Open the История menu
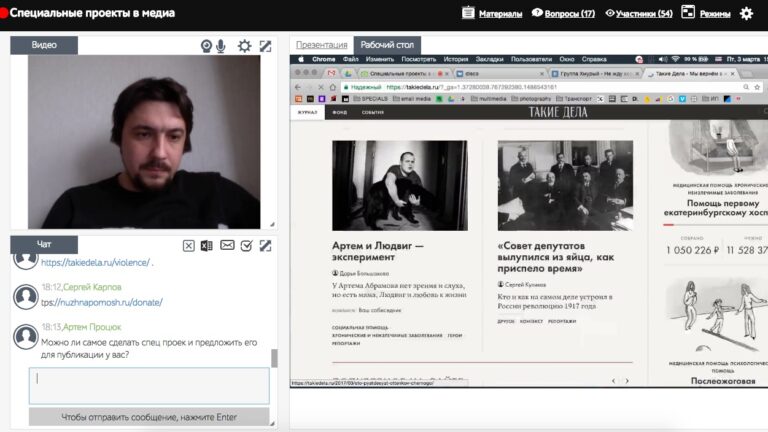The image size is (768, 432). pos(456,59)
